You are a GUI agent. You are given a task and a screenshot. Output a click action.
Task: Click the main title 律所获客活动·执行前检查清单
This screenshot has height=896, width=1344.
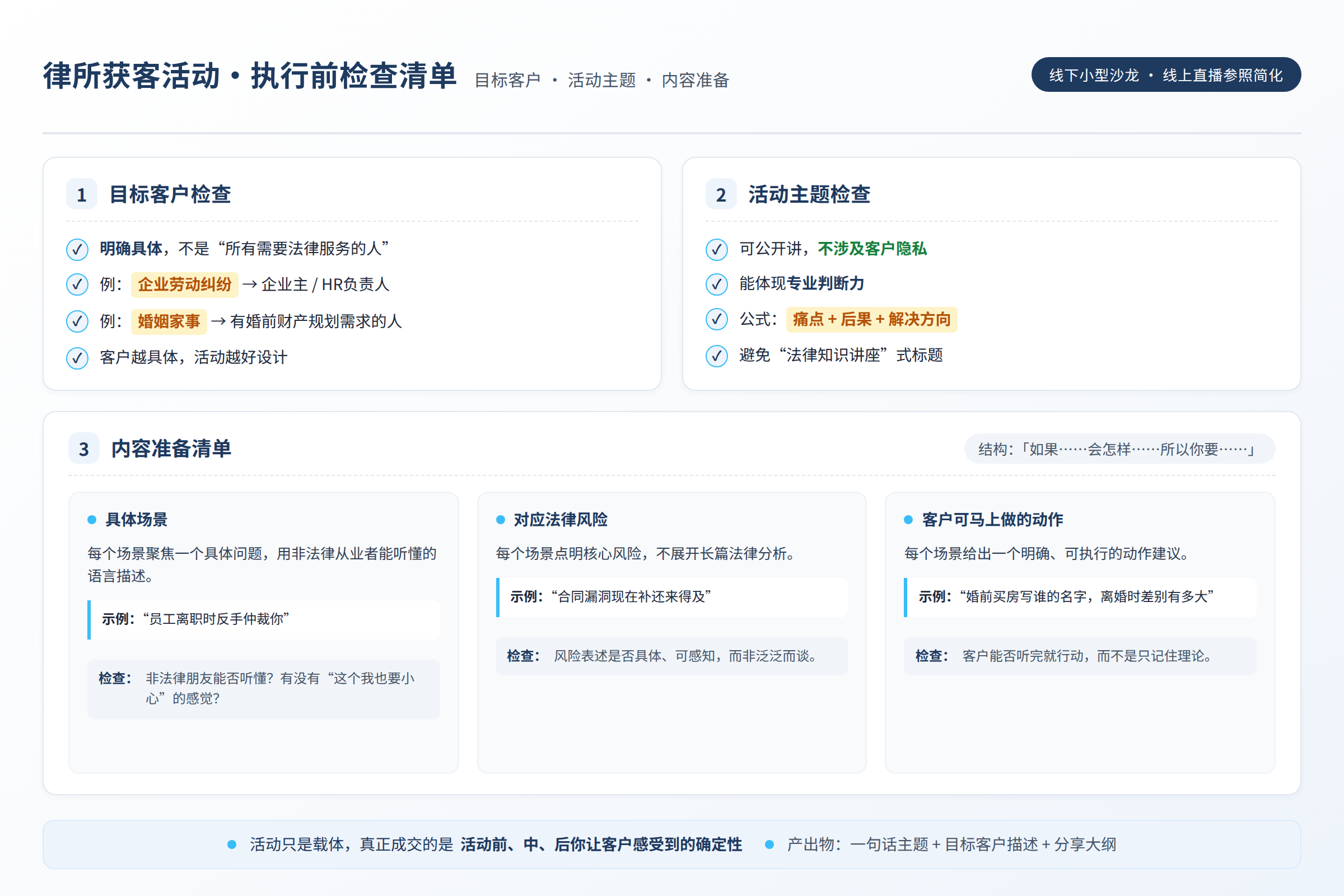coord(250,76)
